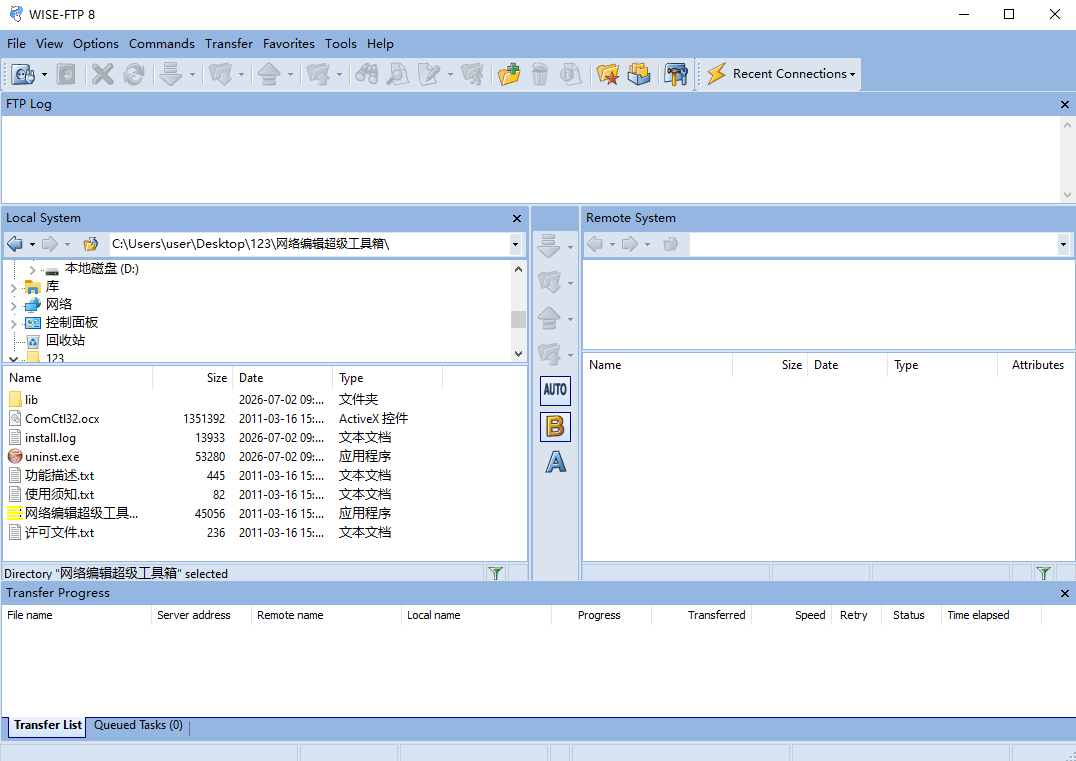Click the lightning bolt Recent Connections icon

(716, 73)
